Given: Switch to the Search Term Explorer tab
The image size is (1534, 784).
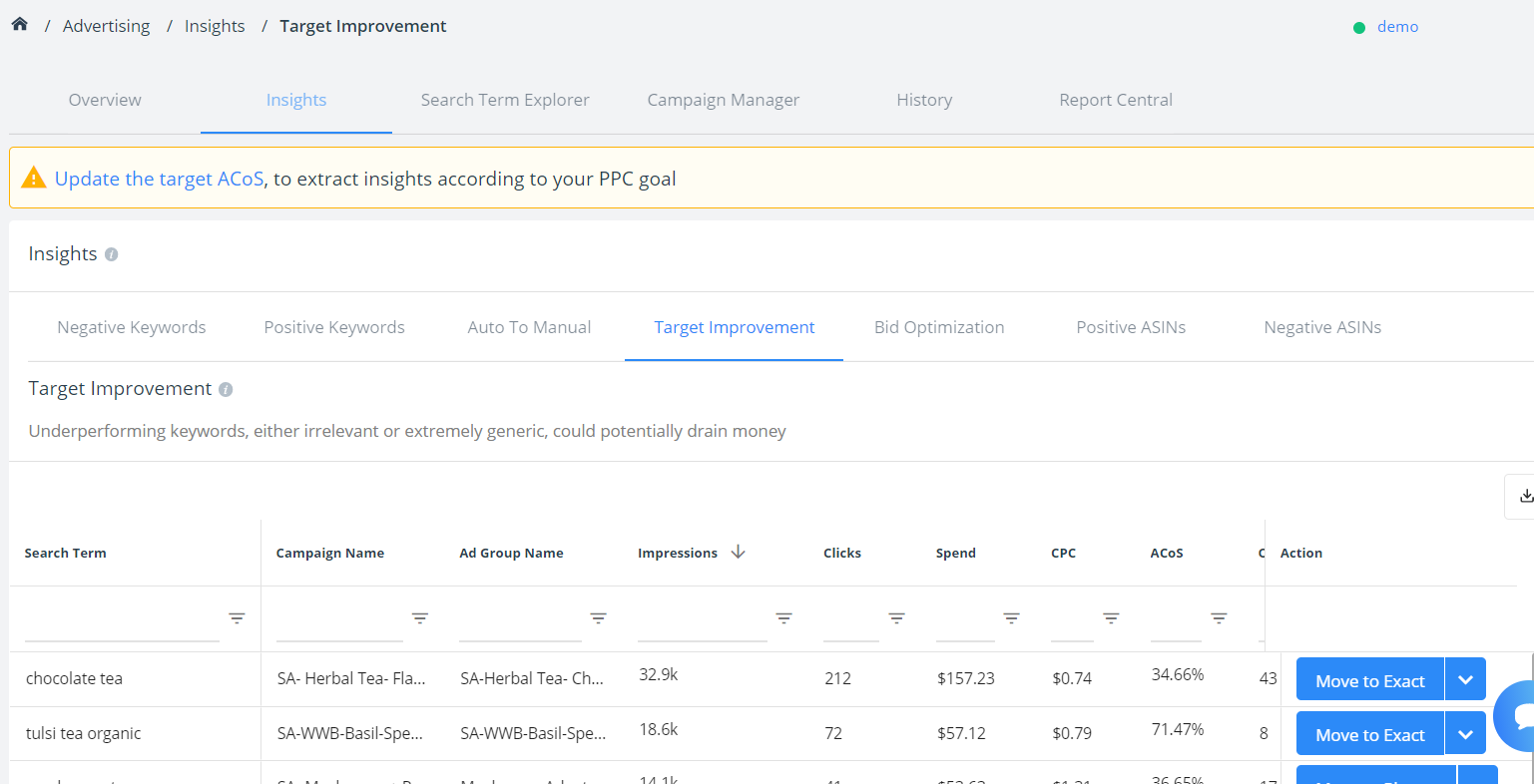Looking at the screenshot, I should [505, 100].
